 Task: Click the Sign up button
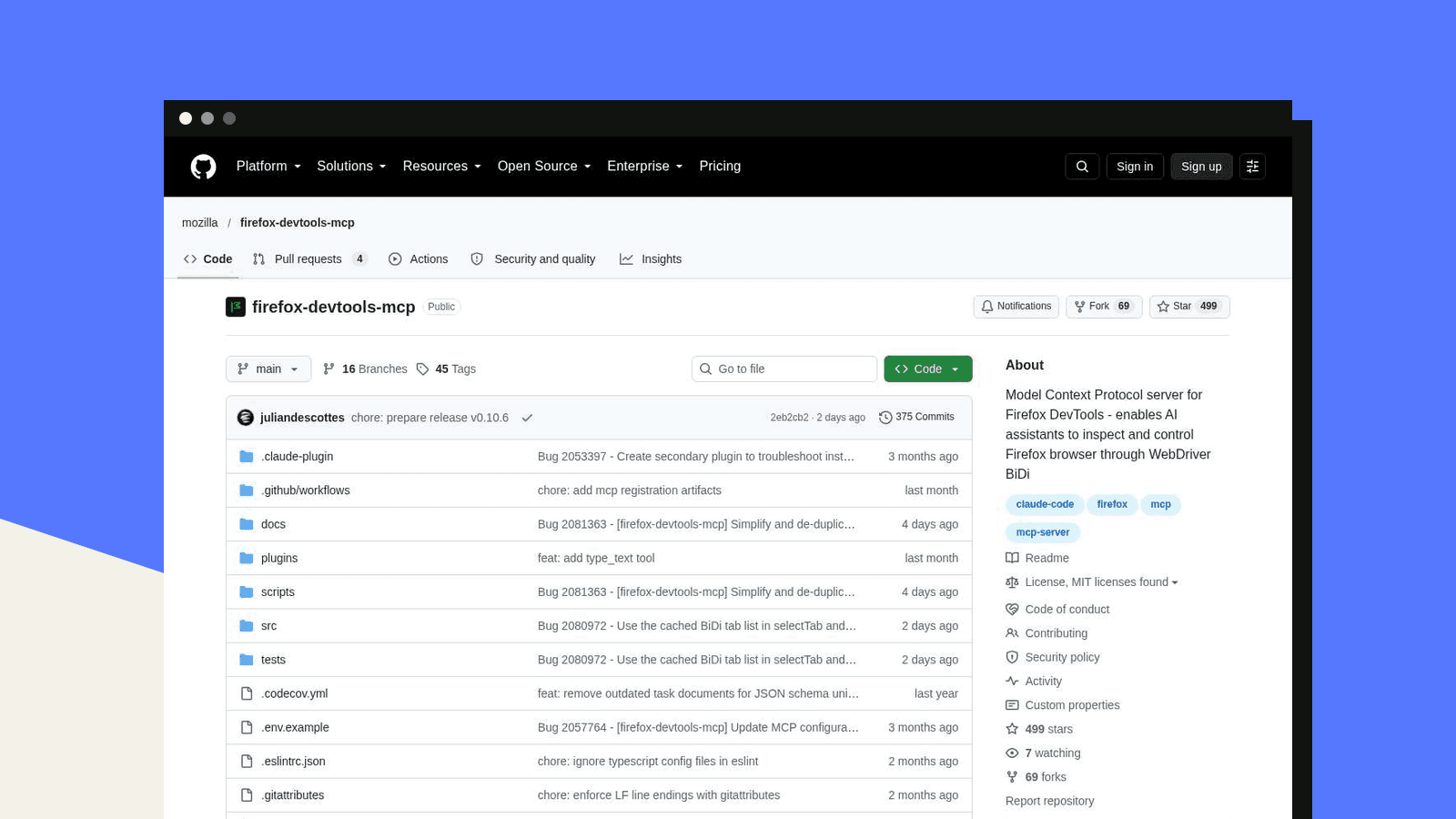[1201, 167]
